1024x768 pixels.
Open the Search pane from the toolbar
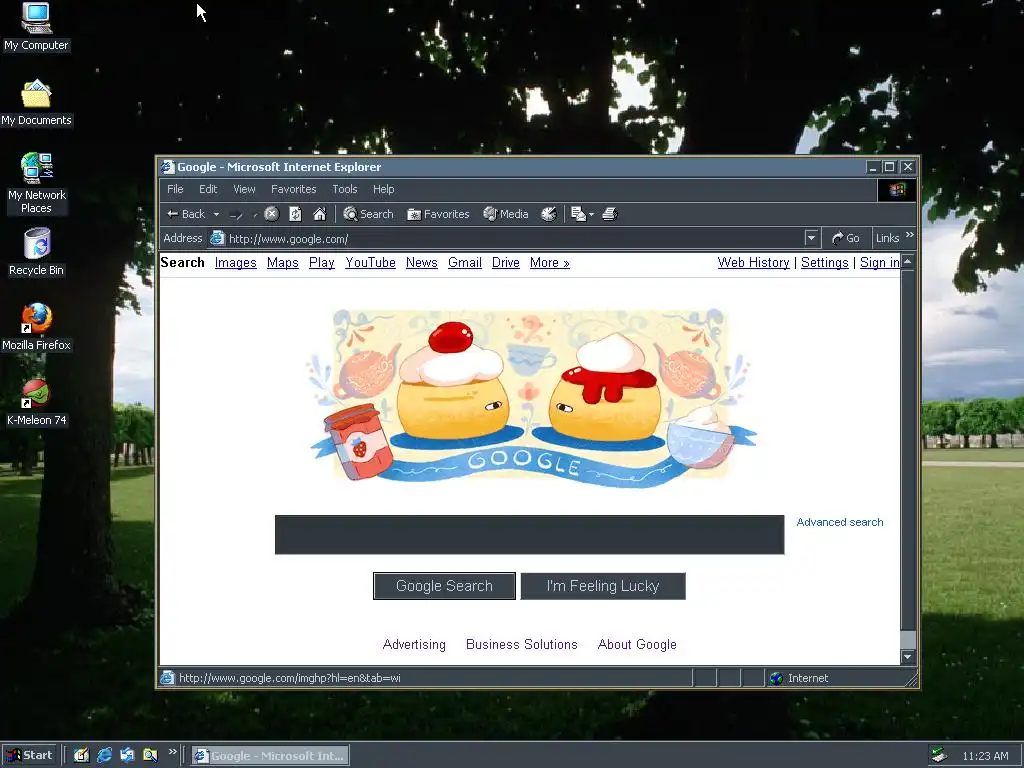click(x=368, y=214)
